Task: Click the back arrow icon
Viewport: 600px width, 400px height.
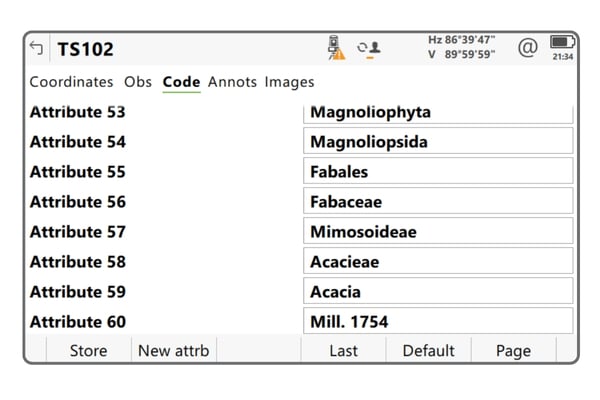Action: click(37, 48)
